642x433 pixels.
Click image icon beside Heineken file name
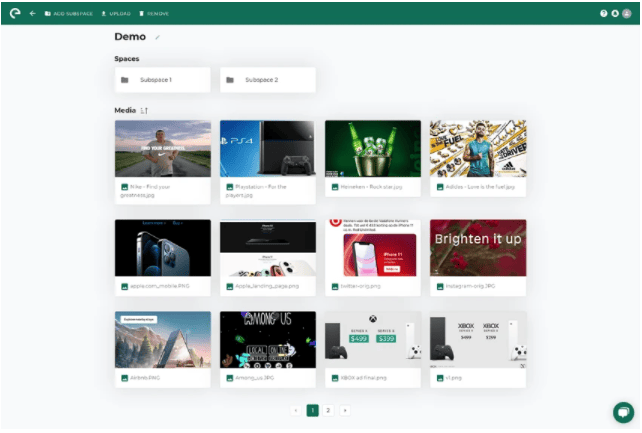click(335, 187)
